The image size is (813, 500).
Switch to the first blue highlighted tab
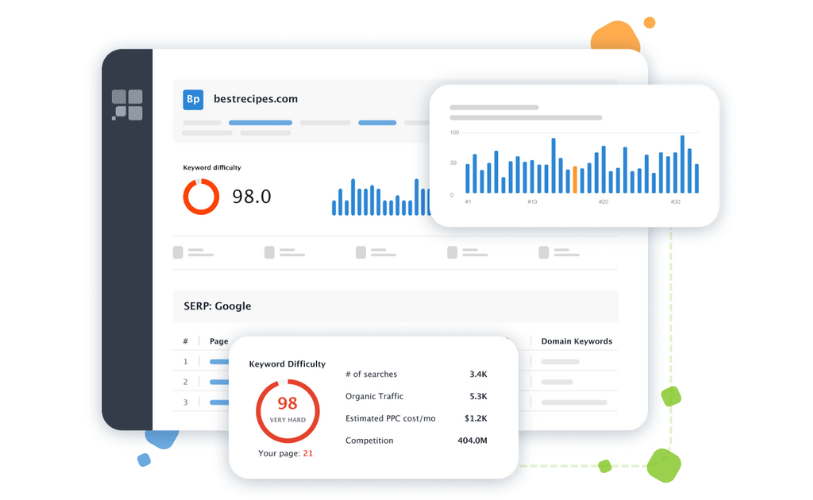[260, 123]
